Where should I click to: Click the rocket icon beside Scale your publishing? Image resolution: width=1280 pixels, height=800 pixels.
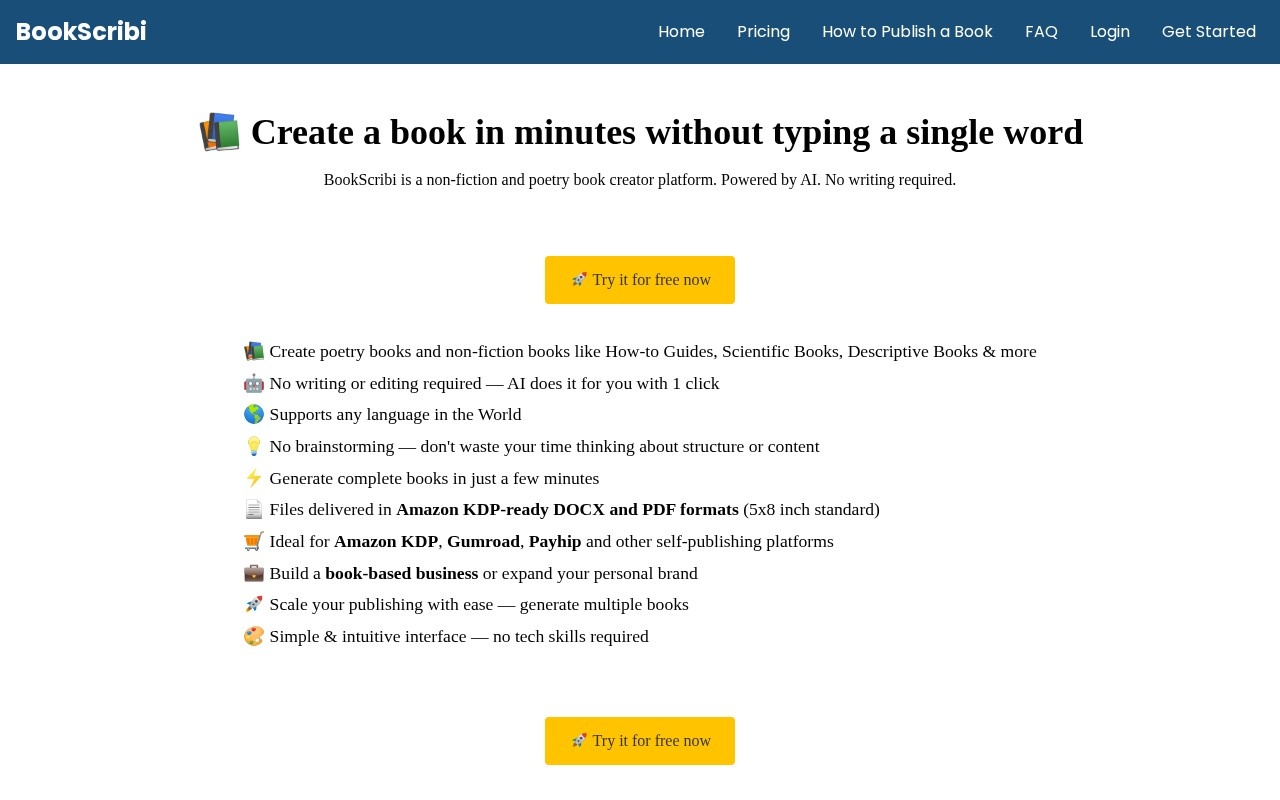pos(254,605)
